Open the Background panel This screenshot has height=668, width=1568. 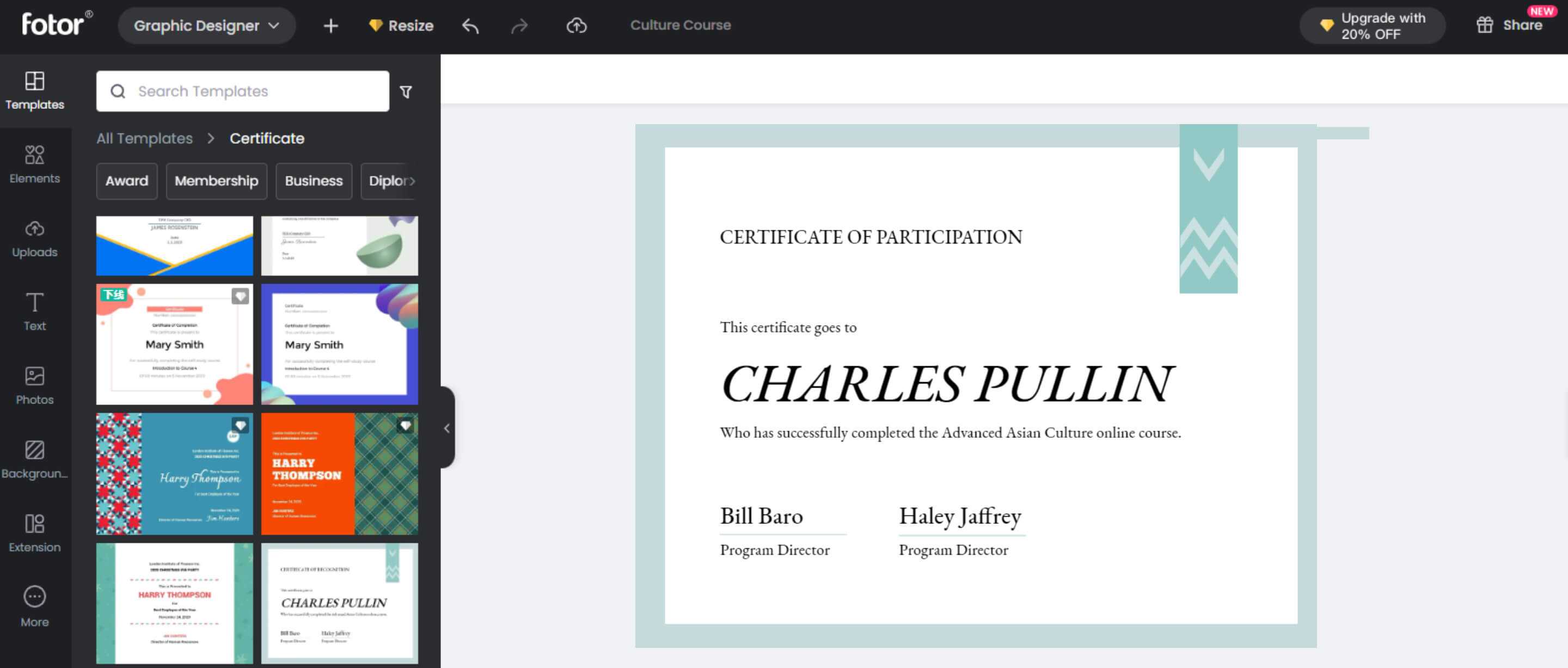coord(35,459)
